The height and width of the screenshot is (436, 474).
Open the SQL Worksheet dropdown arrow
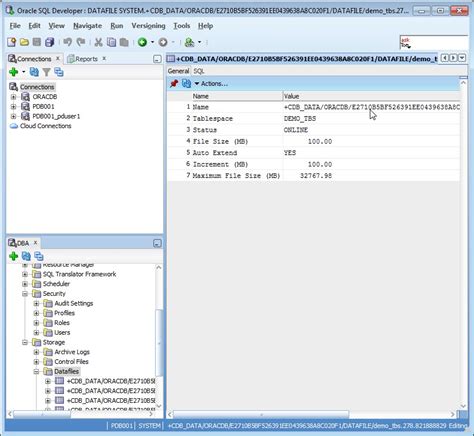pyautogui.click(x=199, y=42)
